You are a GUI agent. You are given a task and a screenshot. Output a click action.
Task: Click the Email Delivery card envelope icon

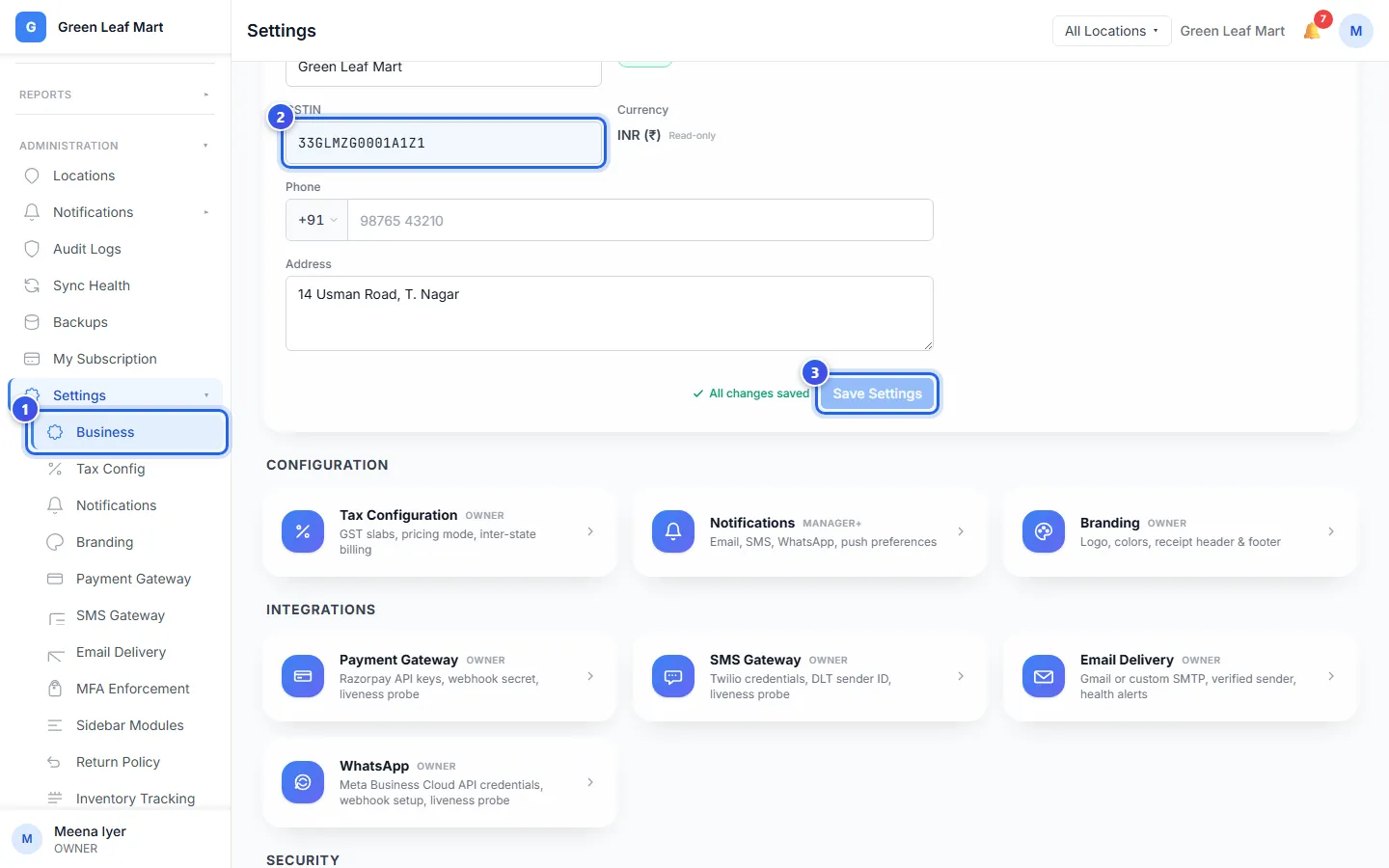click(1044, 676)
